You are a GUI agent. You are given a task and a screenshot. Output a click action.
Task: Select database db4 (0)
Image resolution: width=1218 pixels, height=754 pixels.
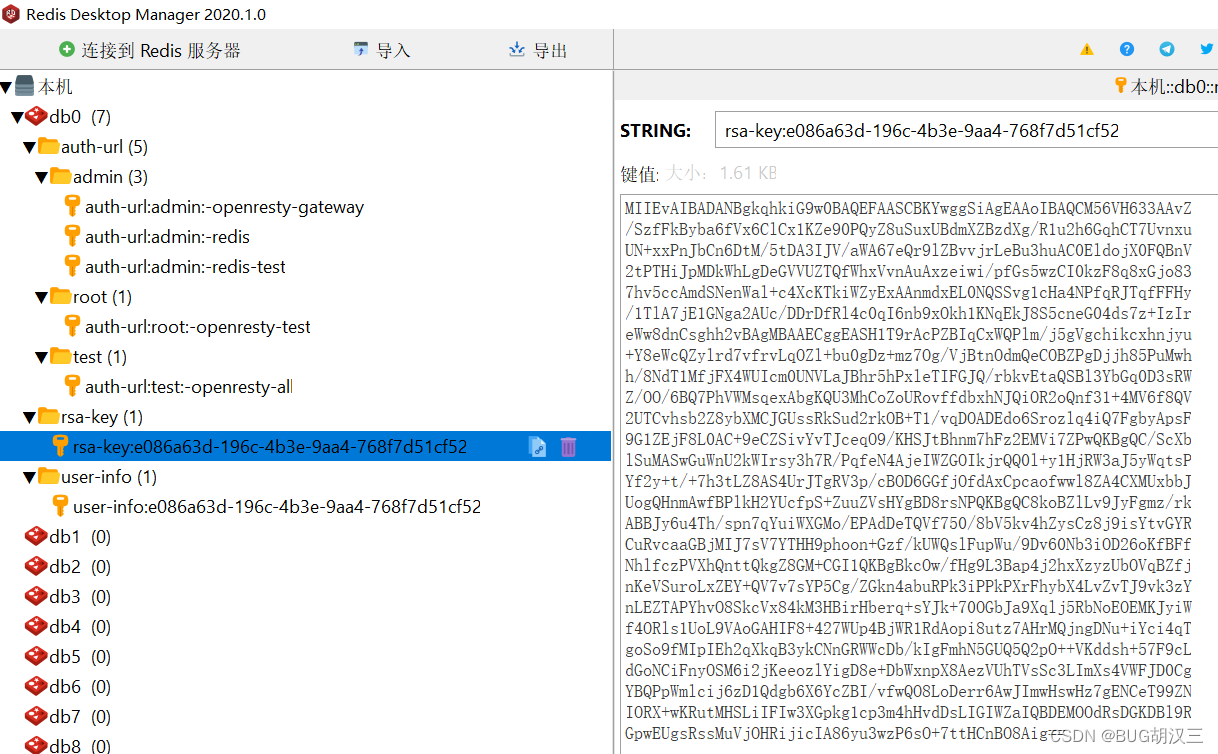[80, 627]
